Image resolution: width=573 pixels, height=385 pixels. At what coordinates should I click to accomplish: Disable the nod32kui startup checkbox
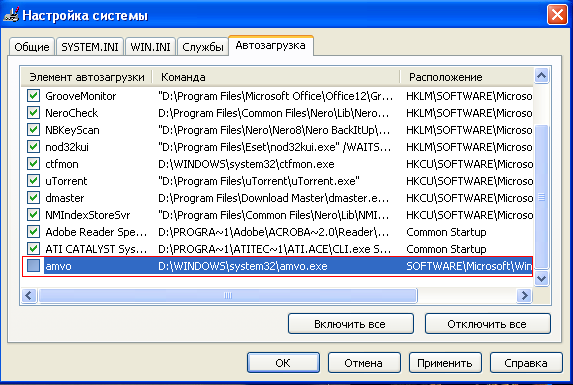[x=33, y=147]
